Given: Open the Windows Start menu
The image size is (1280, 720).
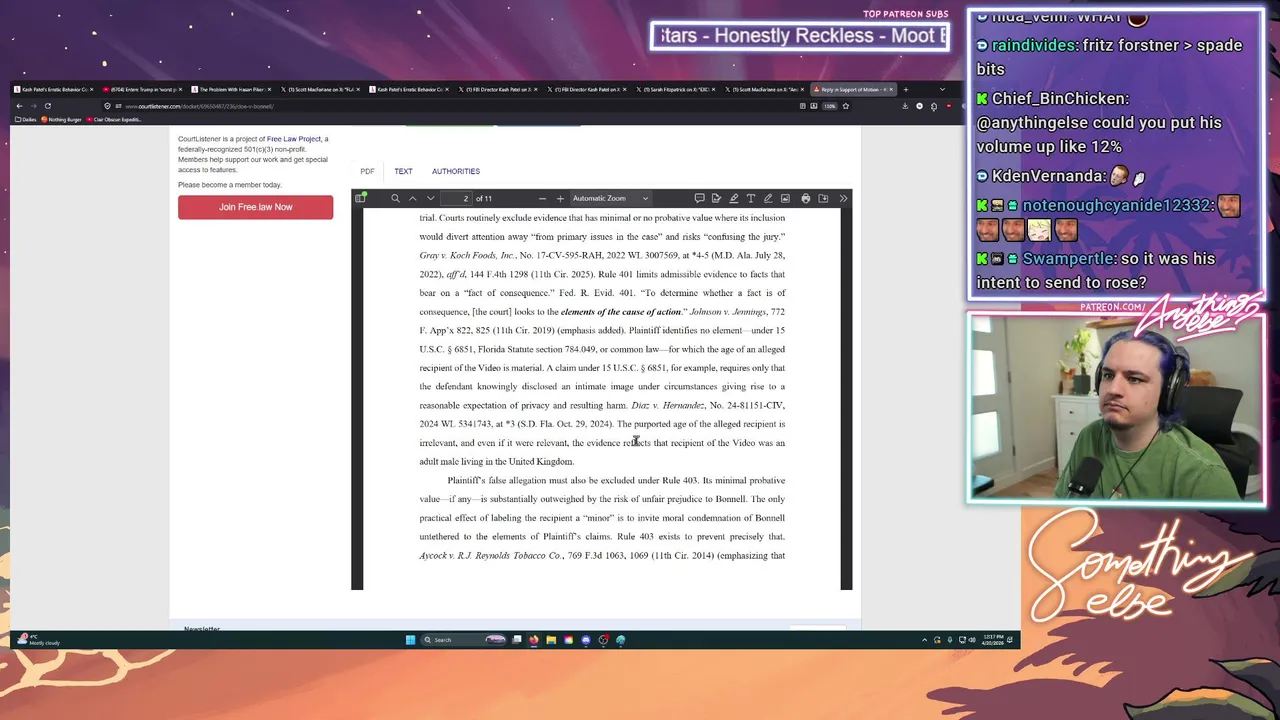Looking at the screenshot, I should (x=410, y=639).
